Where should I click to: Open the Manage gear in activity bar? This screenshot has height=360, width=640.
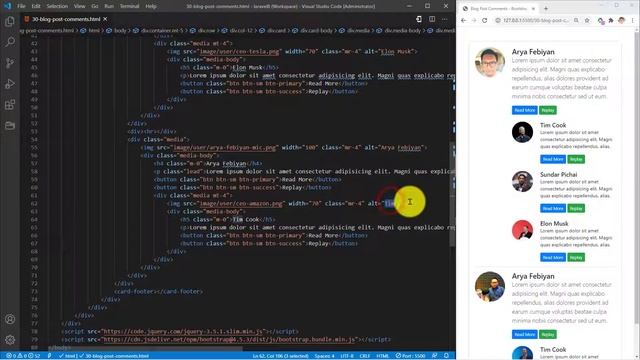[x=10, y=340]
